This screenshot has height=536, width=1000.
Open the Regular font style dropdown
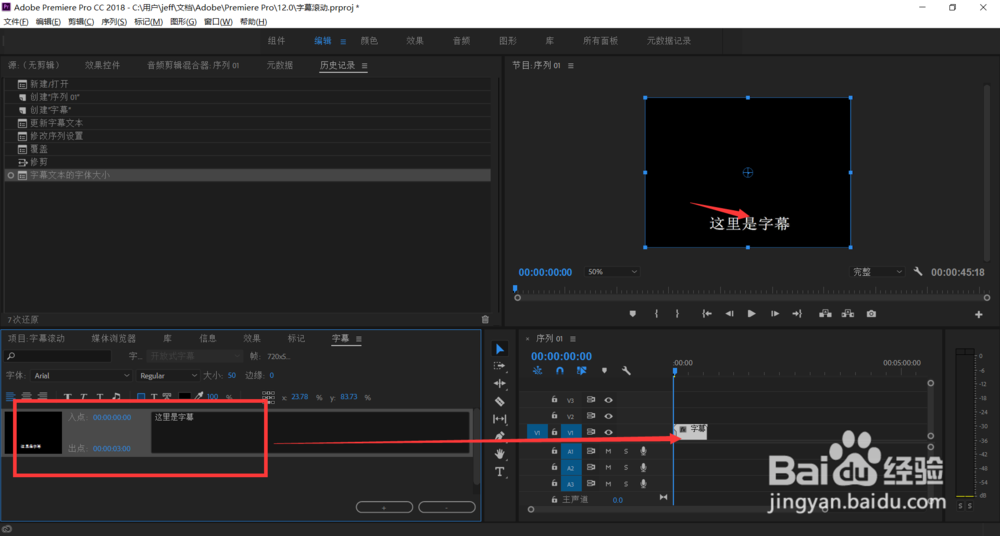tap(168, 376)
